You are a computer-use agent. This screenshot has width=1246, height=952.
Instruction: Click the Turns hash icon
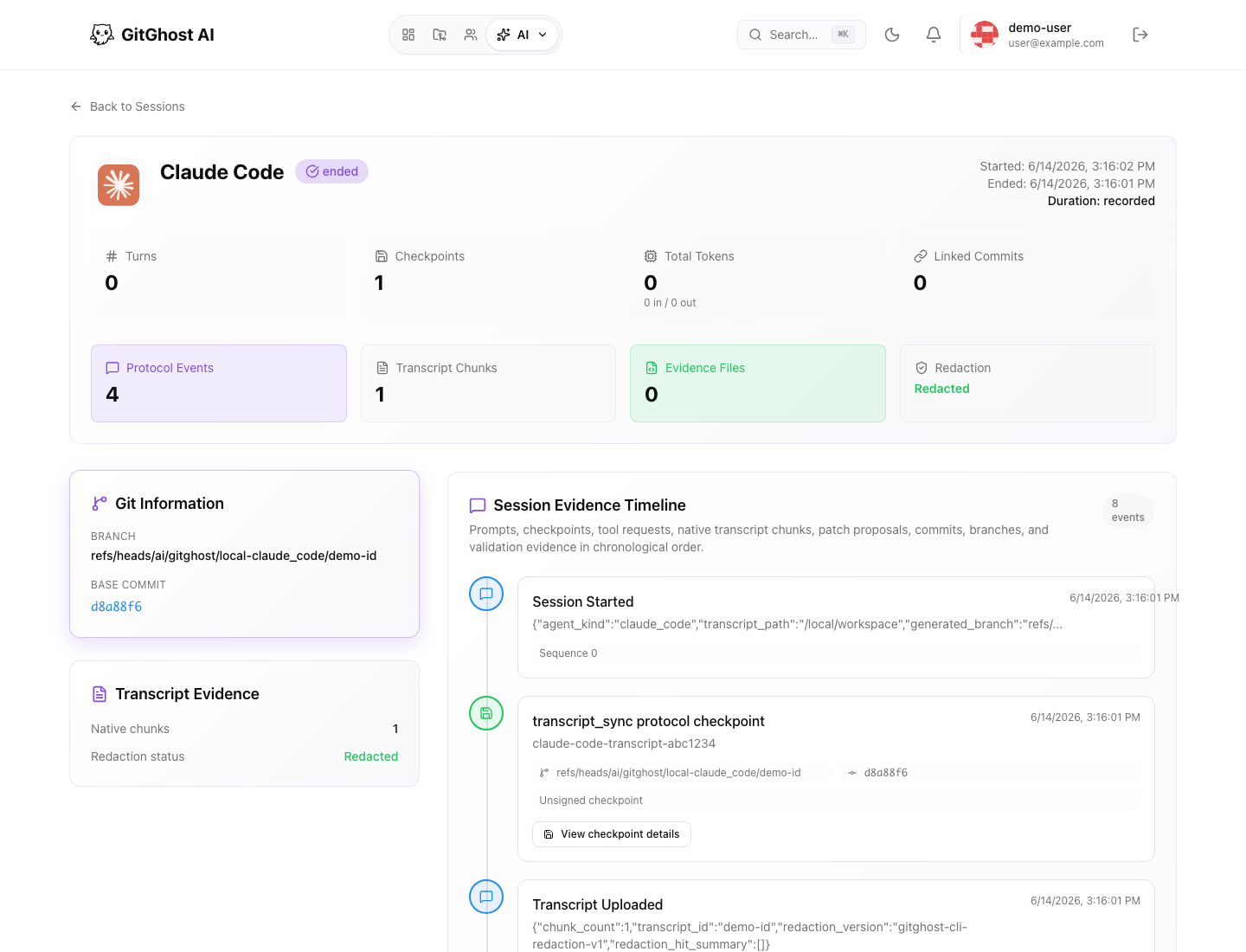click(x=112, y=256)
